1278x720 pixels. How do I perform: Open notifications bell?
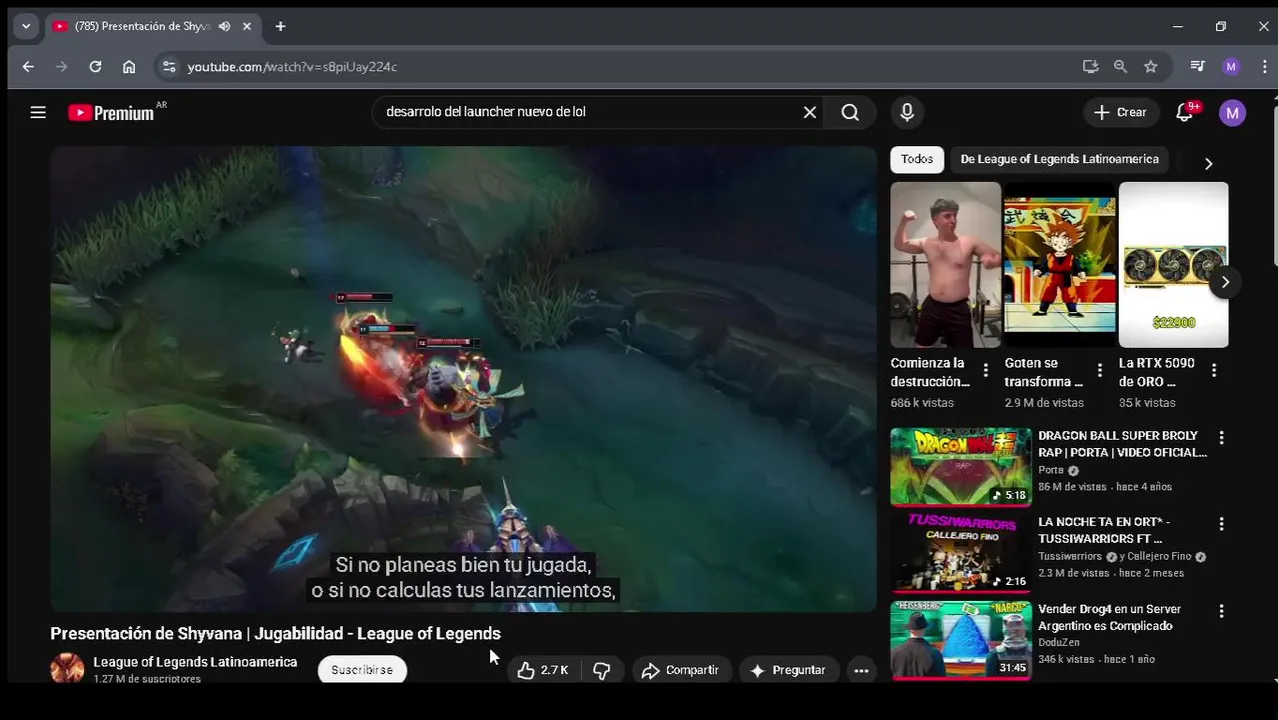click(1185, 112)
